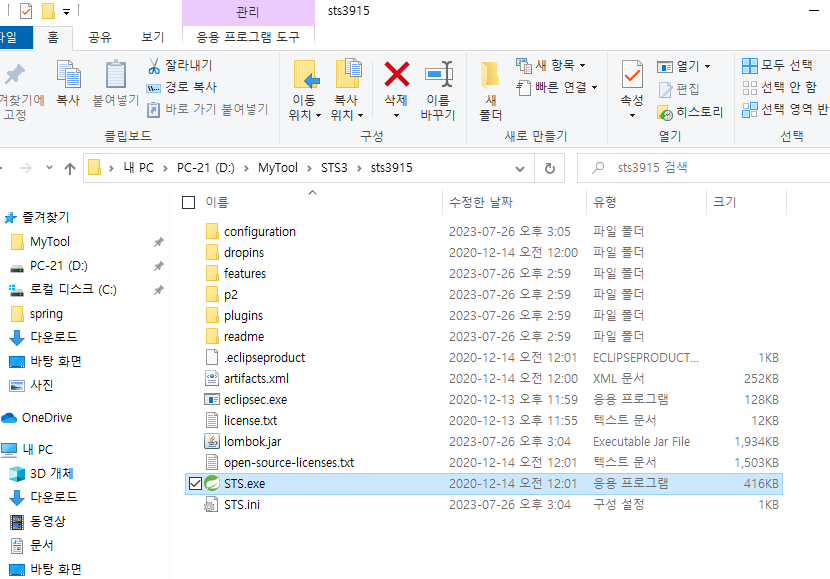Expand the Open (열기) dropdown arrow
The height and width of the screenshot is (579, 830).
707,67
